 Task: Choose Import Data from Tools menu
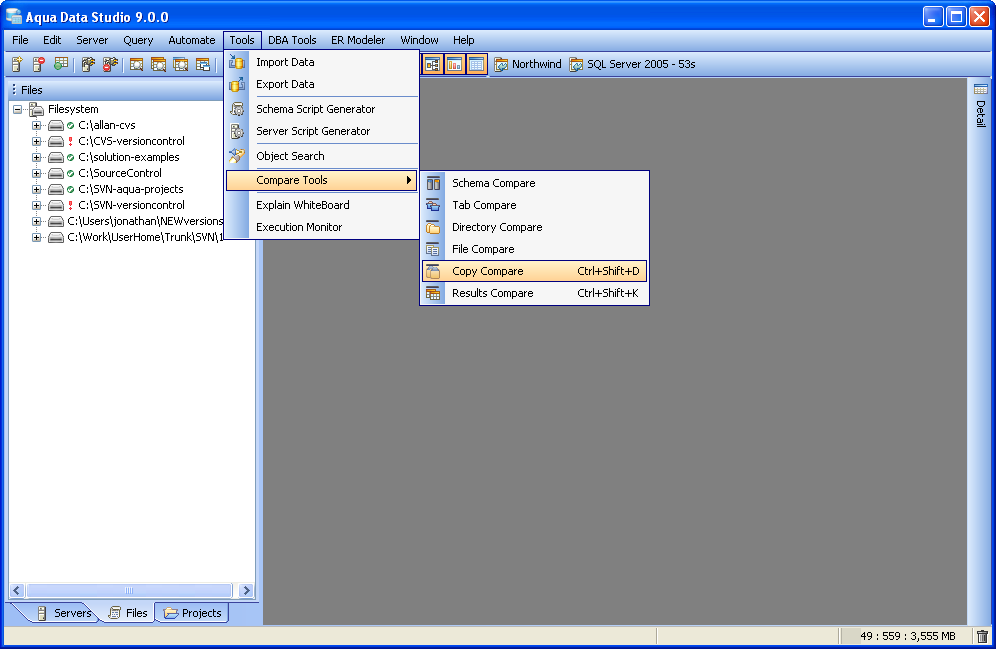(x=322, y=62)
